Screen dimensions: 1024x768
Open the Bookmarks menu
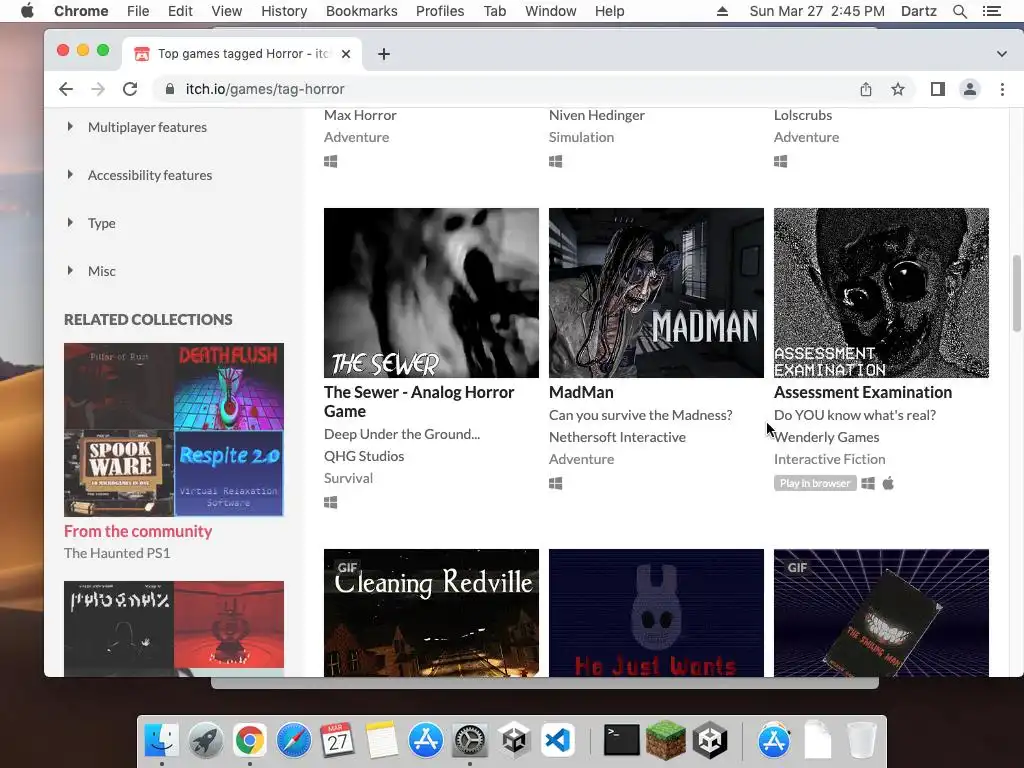[x=362, y=11]
